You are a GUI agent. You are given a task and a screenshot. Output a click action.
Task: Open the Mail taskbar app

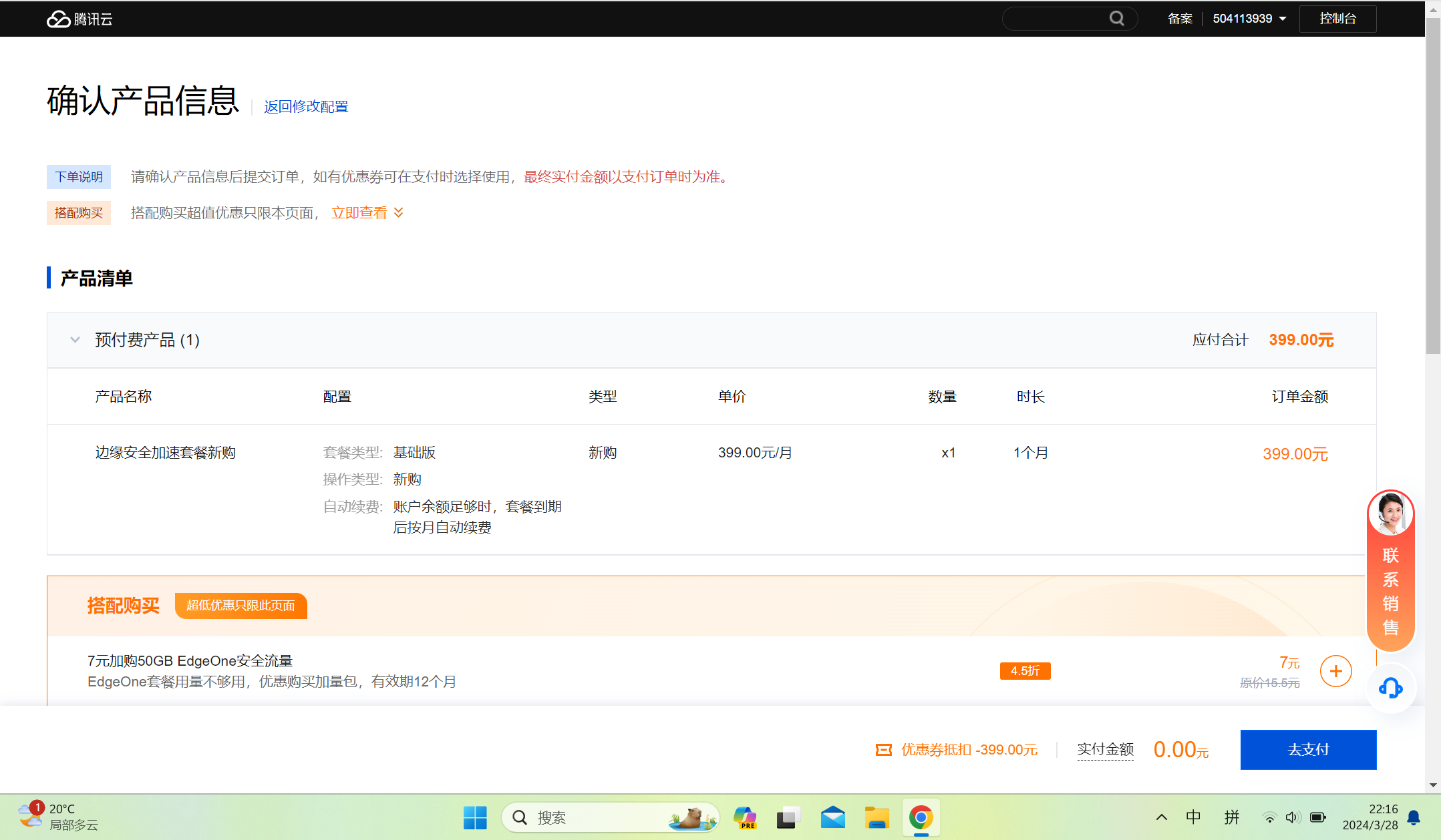(x=832, y=817)
